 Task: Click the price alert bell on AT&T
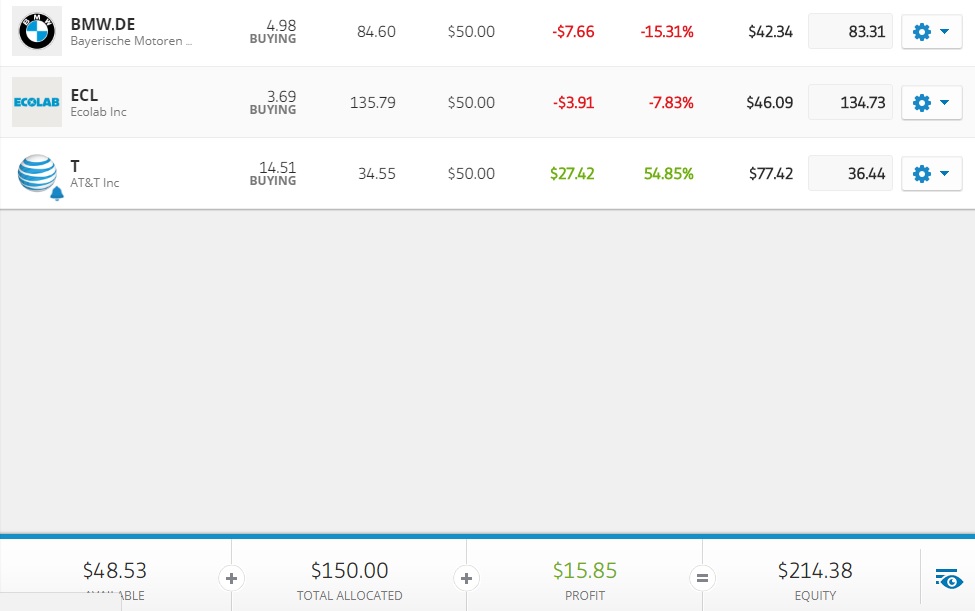point(57,193)
